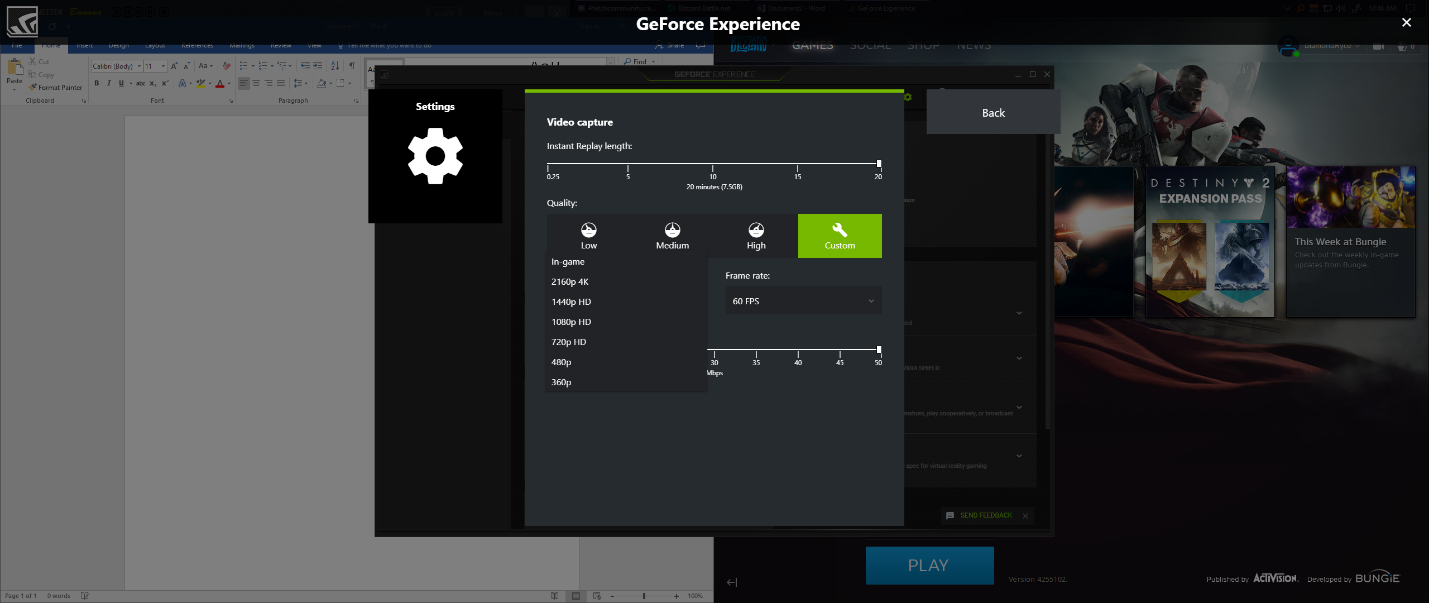Click the Back button in overlay
Viewport: 1429px width, 603px height.
[993, 112]
